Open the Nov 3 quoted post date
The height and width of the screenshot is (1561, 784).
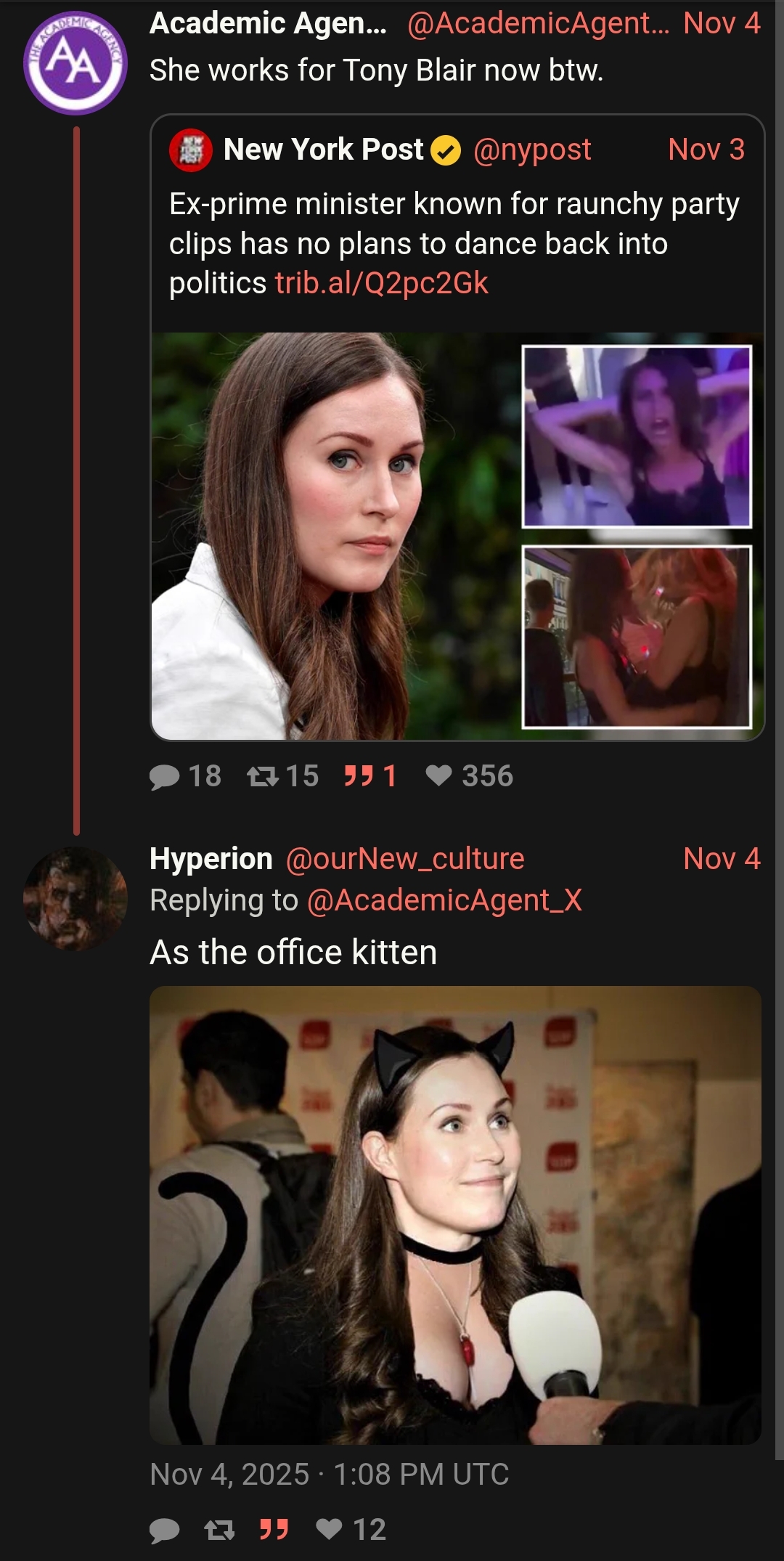tap(706, 150)
